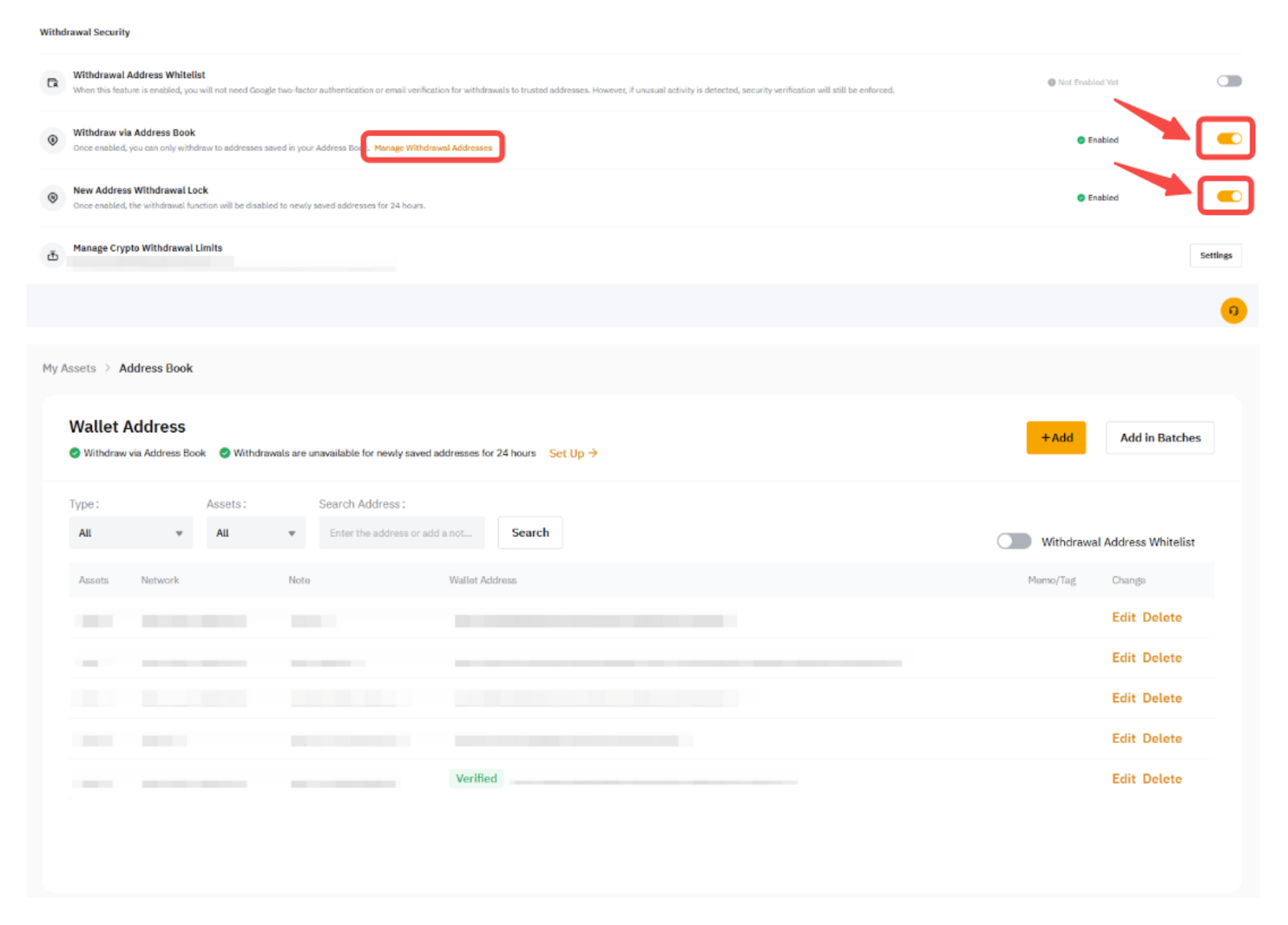The height and width of the screenshot is (925, 1288).
Task: Click the arrow icon next to Set Up
Action: coord(593,453)
